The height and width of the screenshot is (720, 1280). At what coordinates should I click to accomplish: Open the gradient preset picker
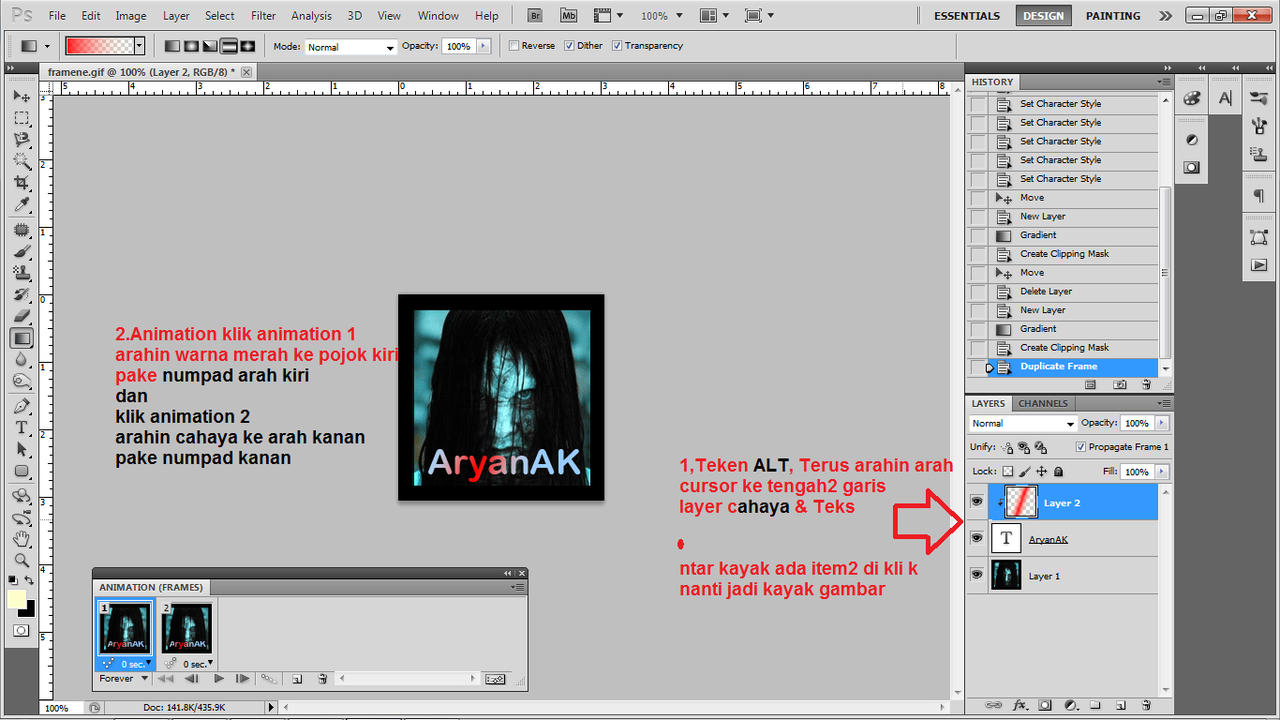140,46
